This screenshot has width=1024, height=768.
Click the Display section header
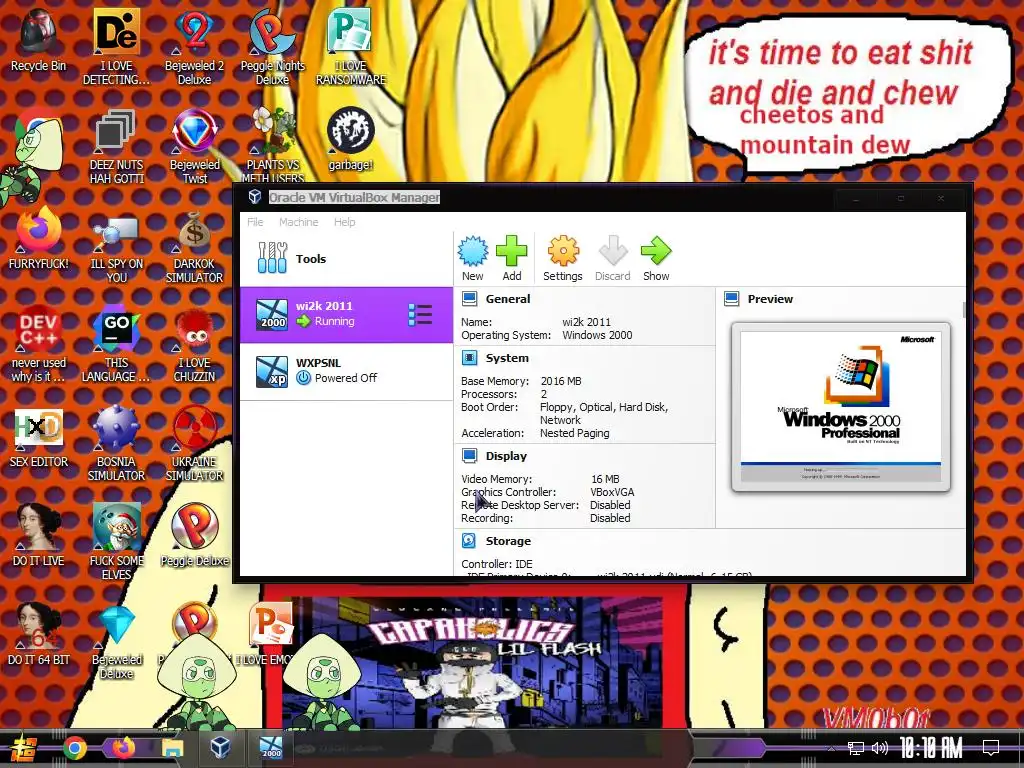505,456
